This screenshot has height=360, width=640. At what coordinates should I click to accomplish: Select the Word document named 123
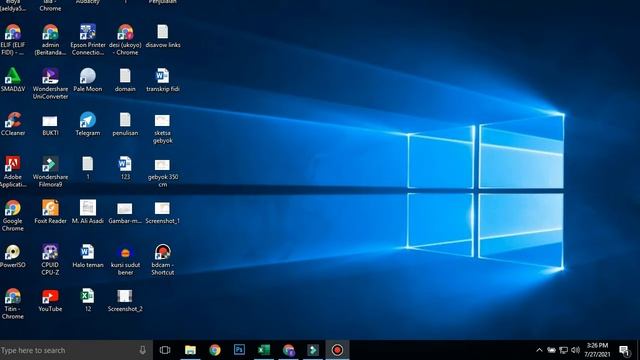click(x=125, y=168)
